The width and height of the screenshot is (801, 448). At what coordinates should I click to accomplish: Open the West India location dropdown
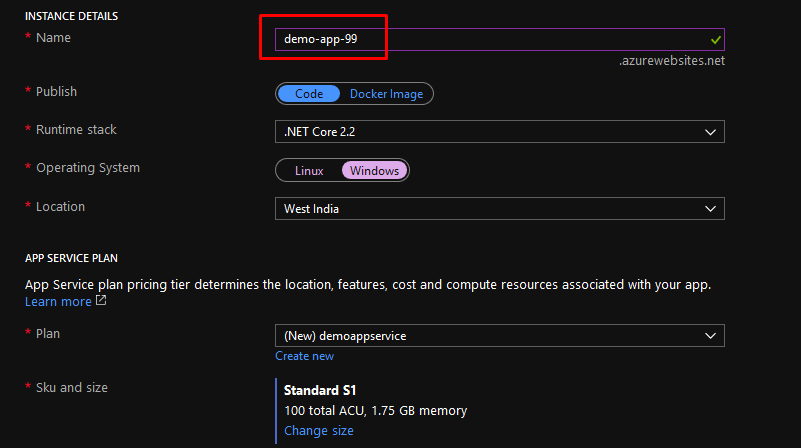[500, 208]
